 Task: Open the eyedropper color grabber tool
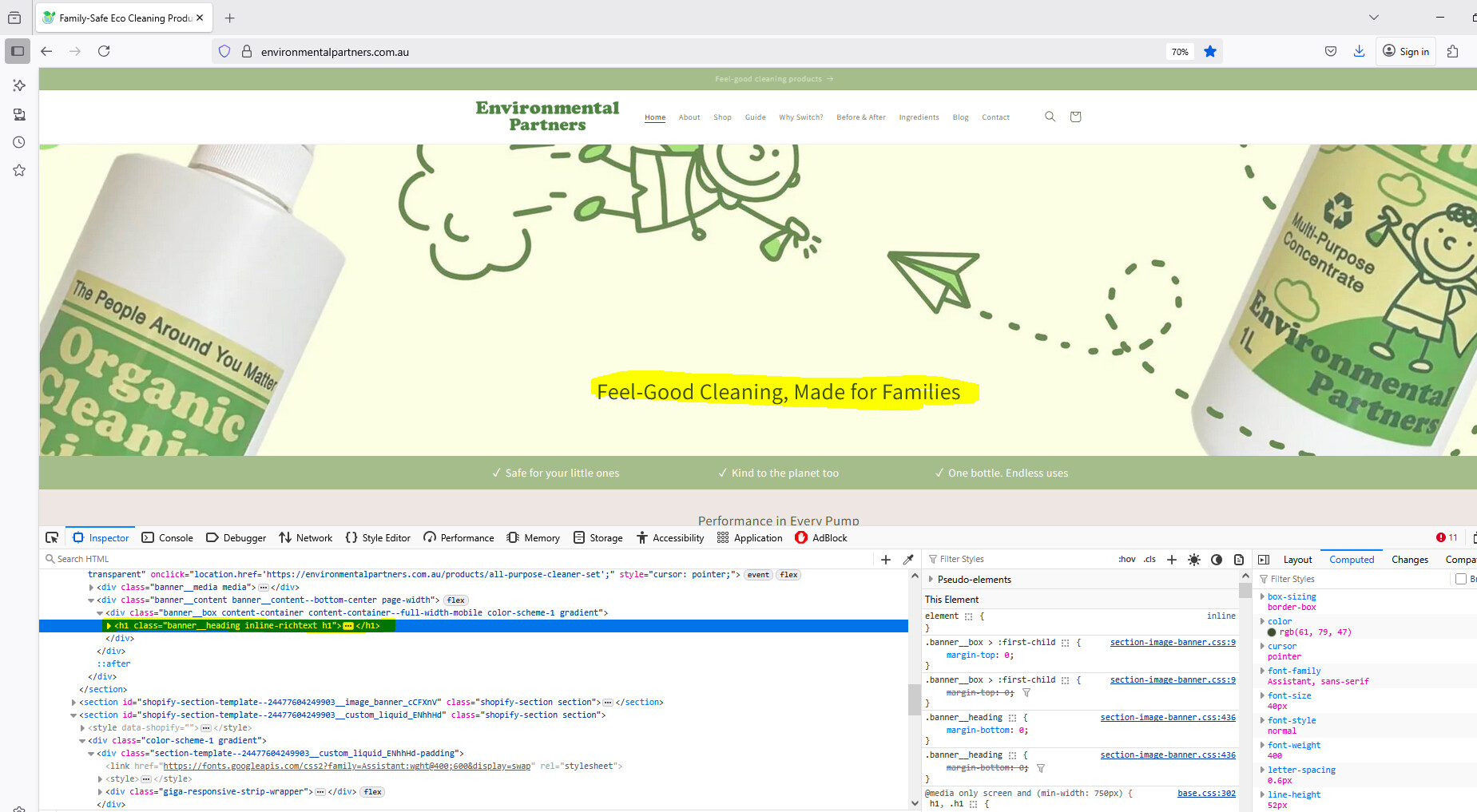tap(908, 560)
